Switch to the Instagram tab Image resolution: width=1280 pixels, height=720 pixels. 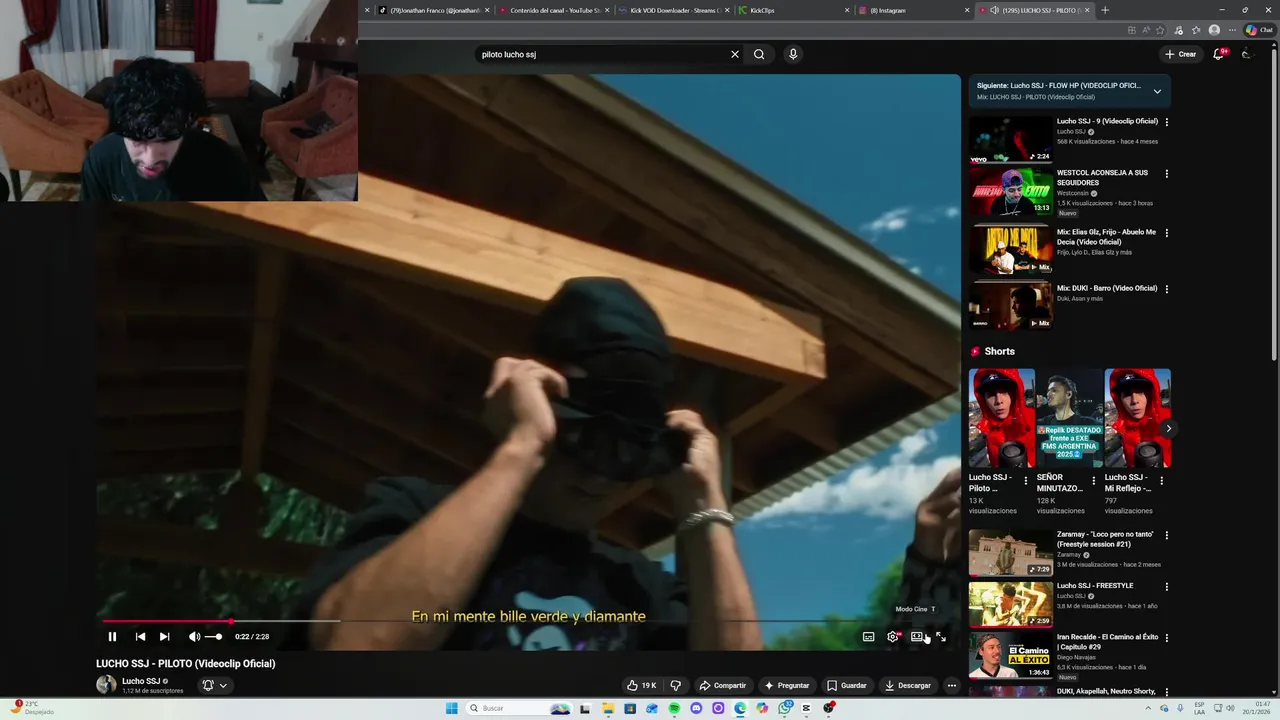tap(915, 10)
